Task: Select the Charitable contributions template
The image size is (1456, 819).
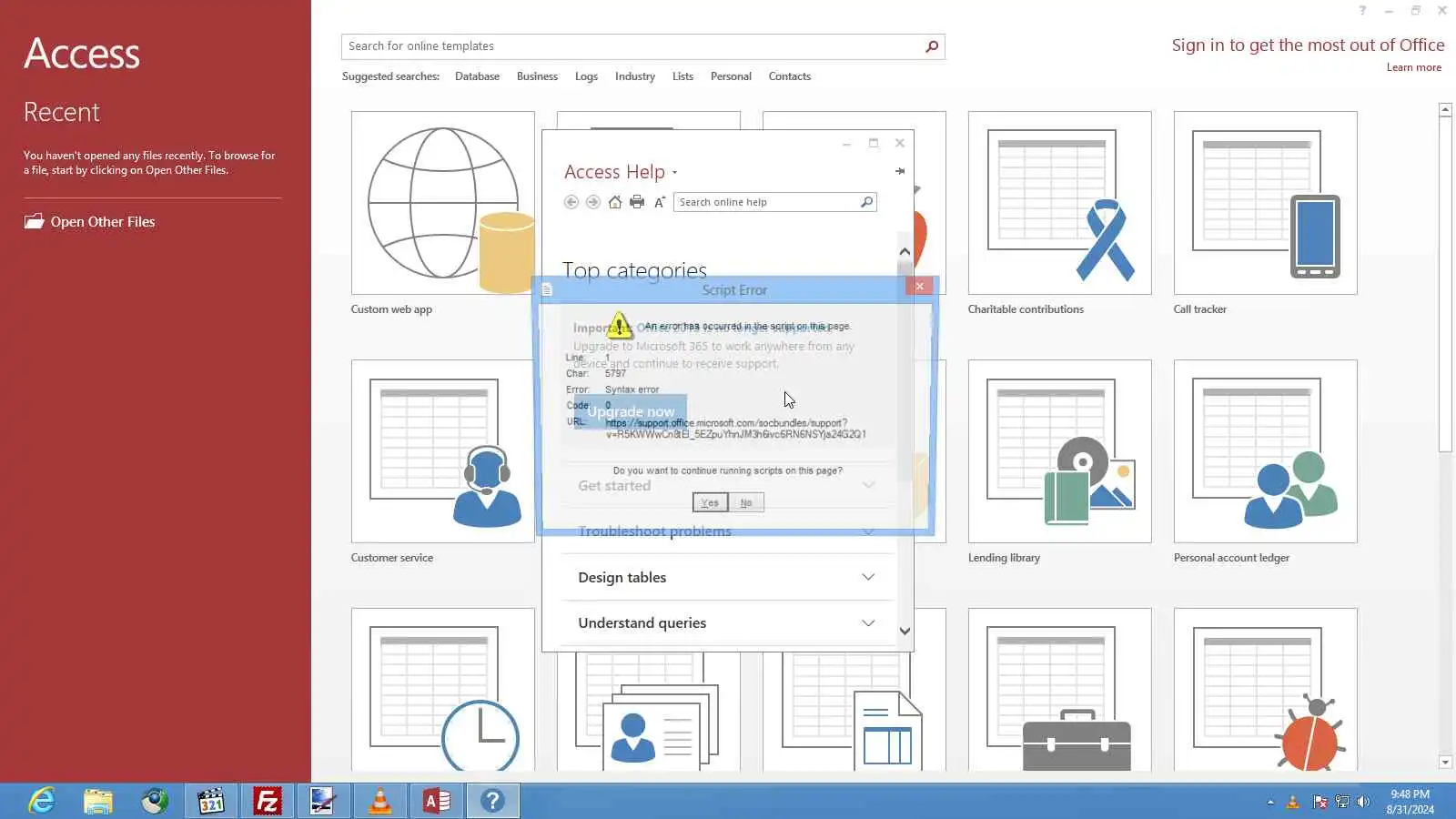Action: 1059,203
